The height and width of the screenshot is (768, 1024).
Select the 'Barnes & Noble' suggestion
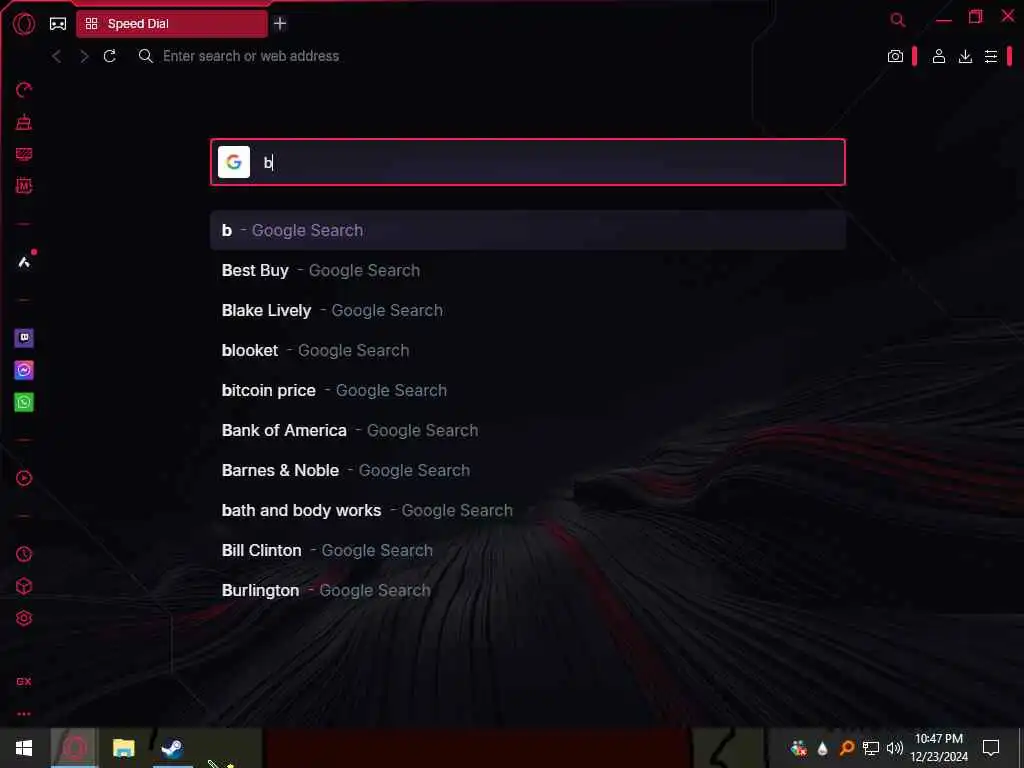[x=528, y=470]
